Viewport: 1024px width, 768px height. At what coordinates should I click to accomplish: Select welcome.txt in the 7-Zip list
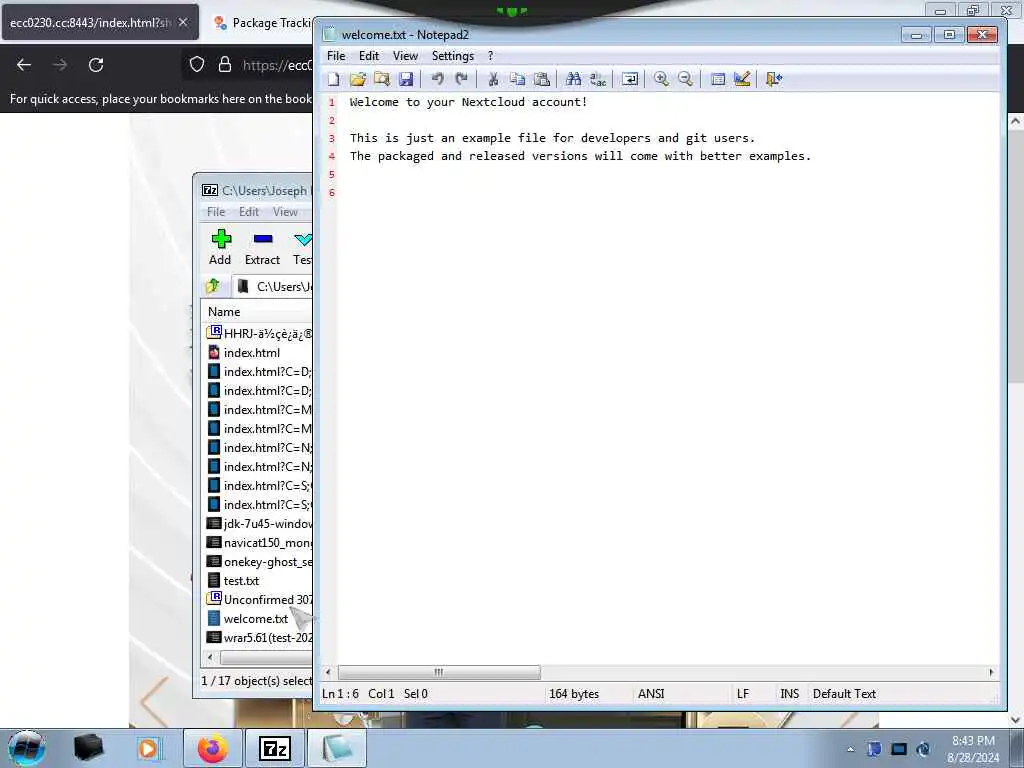pyautogui.click(x=255, y=618)
